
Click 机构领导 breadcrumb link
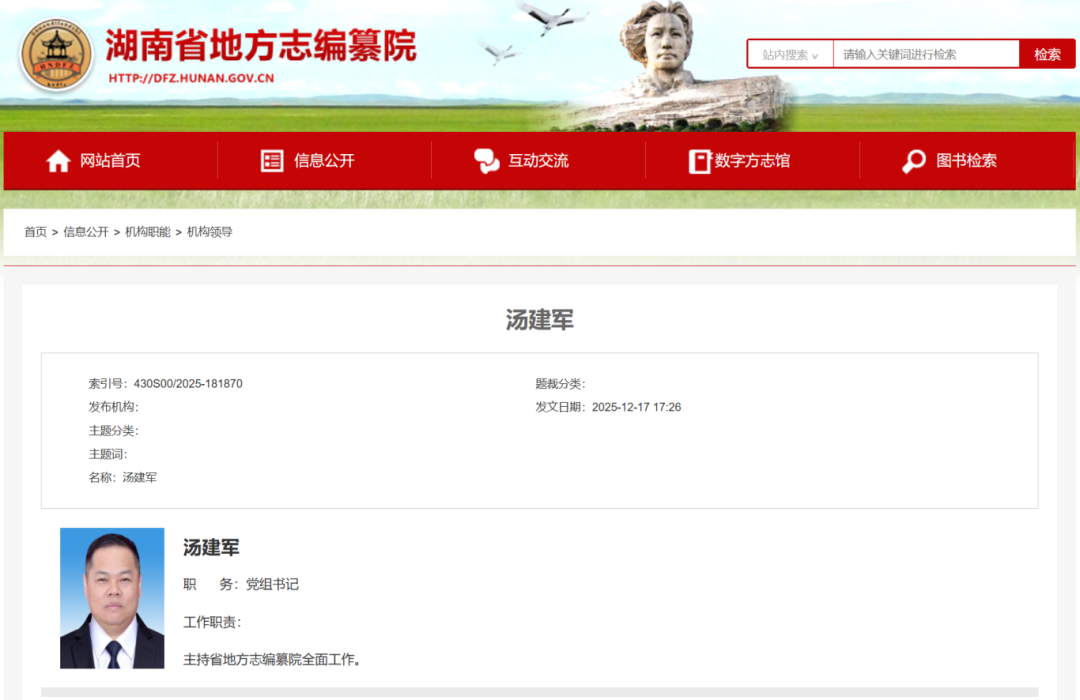pyautogui.click(x=210, y=232)
